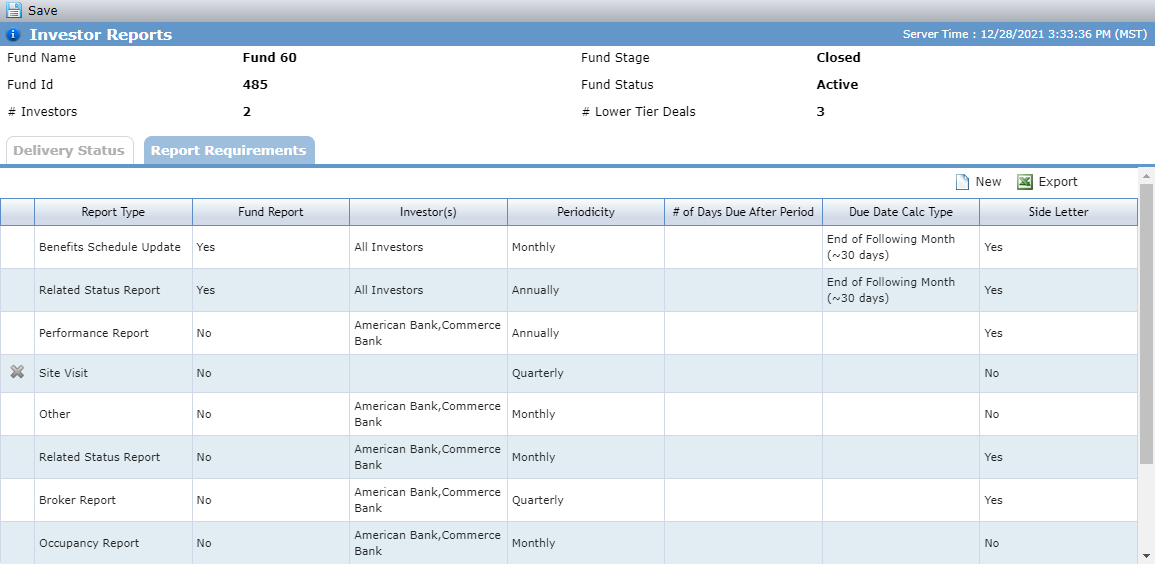Click the Server Time text in header

click(1024, 35)
